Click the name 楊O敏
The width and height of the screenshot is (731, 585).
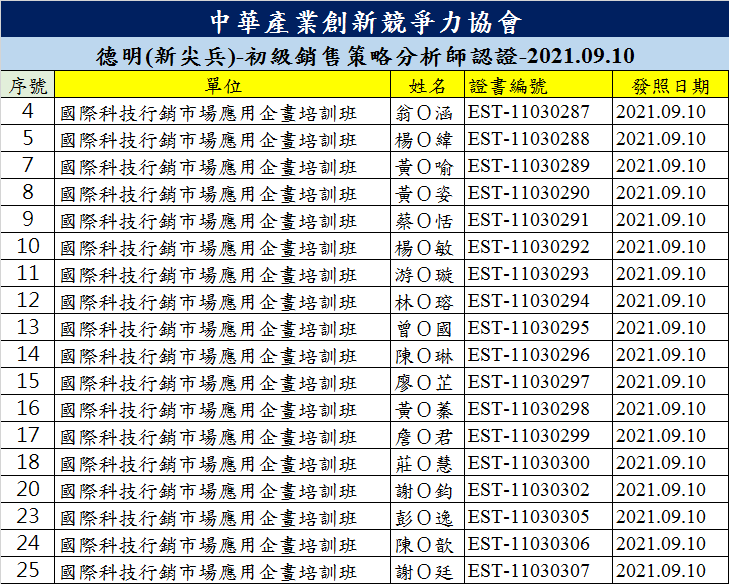click(x=424, y=248)
